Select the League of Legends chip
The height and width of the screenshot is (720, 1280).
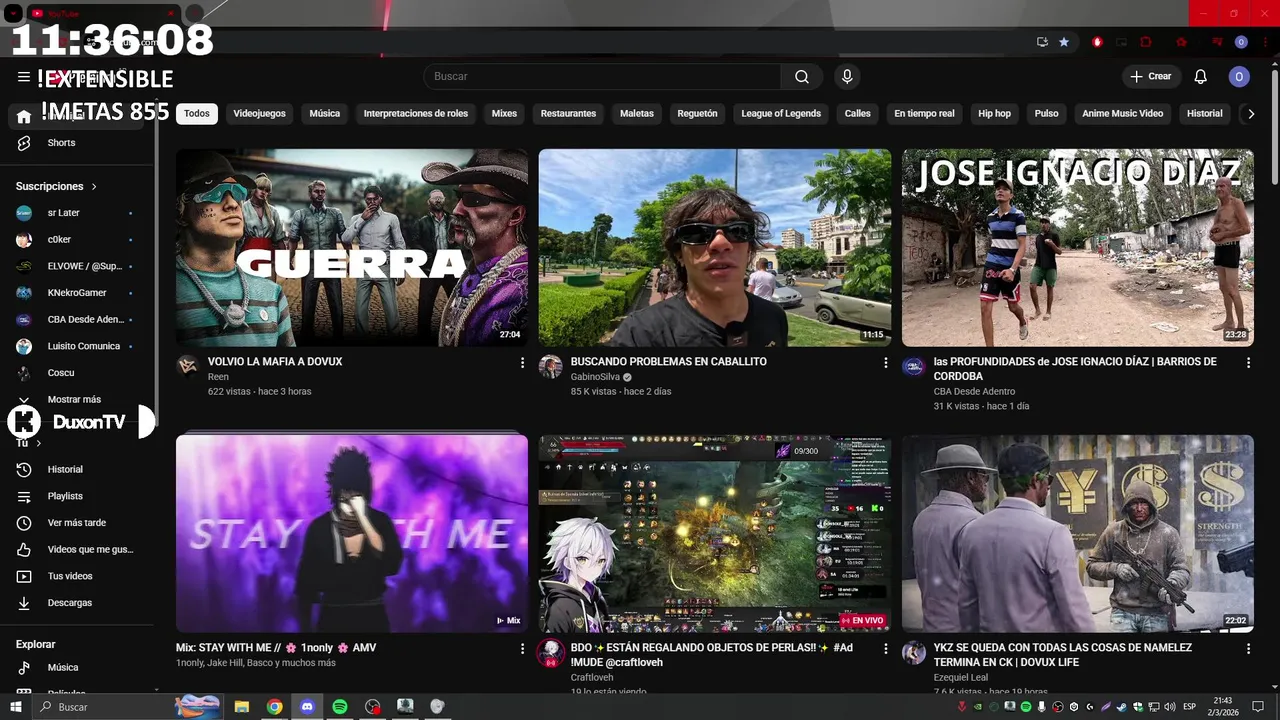click(x=781, y=114)
